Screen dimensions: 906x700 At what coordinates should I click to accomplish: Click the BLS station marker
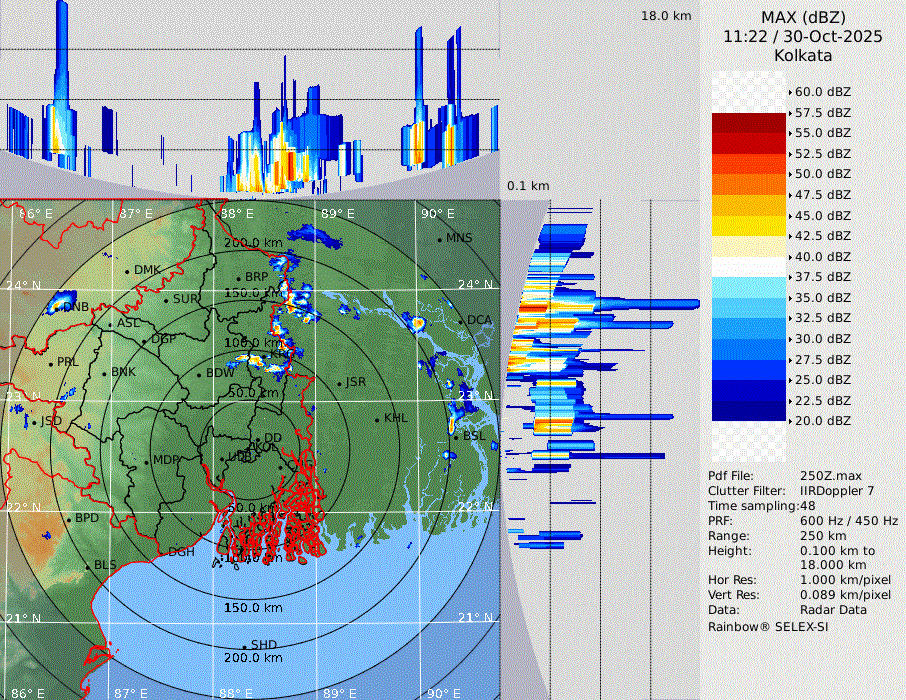pyautogui.click(x=87, y=566)
